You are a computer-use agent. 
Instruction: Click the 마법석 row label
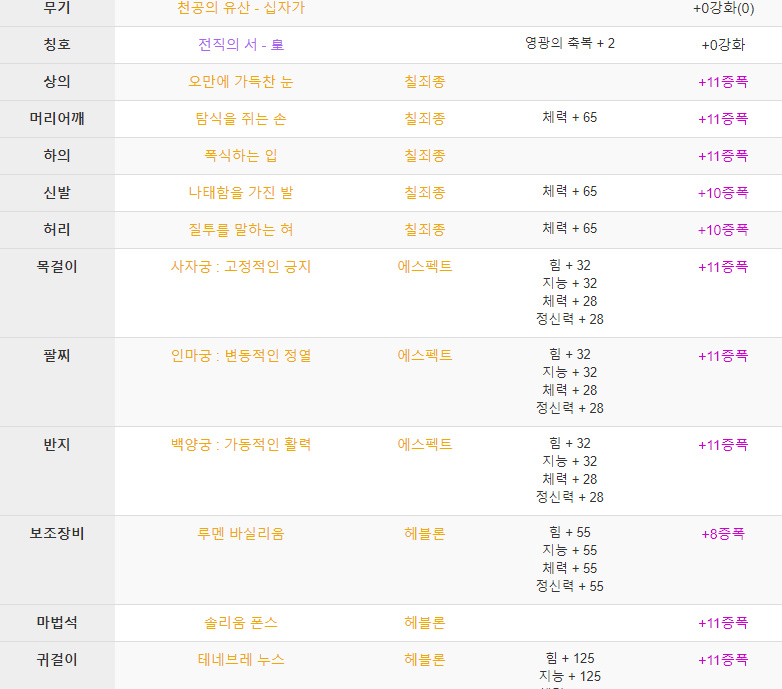tap(57, 622)
